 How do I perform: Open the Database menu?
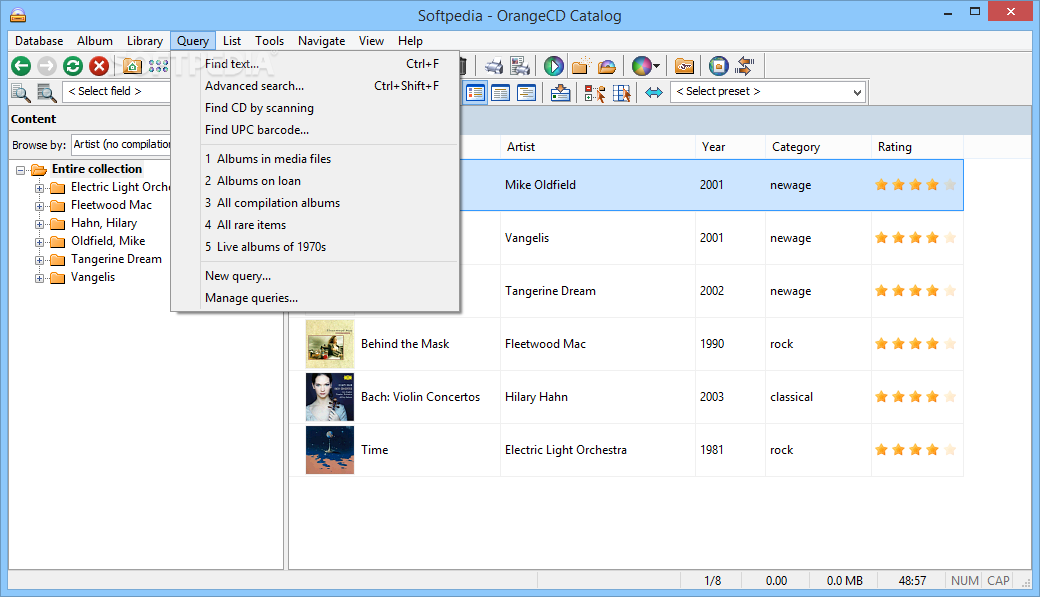click(39, 41)
